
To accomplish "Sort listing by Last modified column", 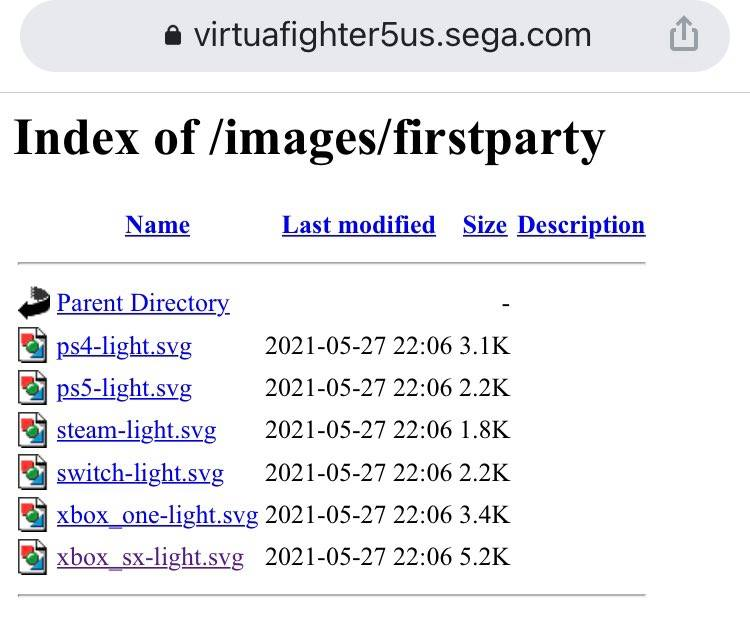I will [358, 225].
